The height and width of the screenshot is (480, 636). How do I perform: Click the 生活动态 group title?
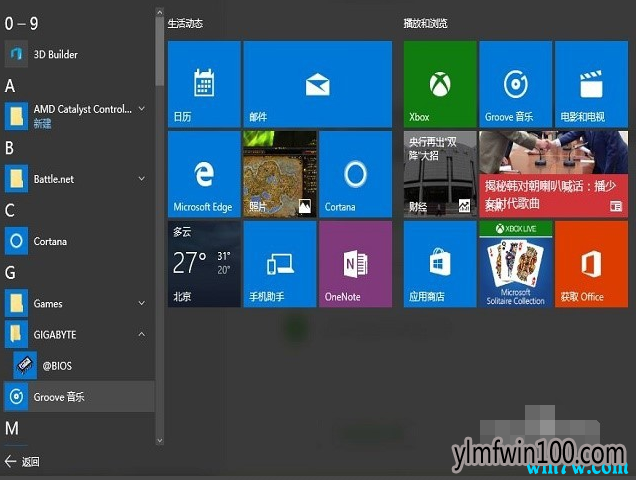185,24
